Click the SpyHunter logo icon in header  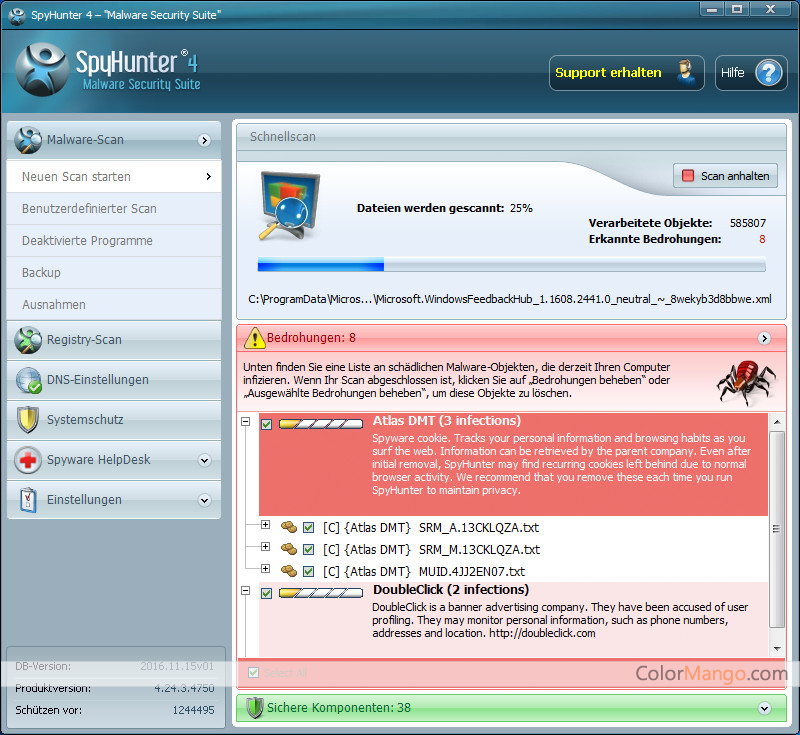[42, 69]
